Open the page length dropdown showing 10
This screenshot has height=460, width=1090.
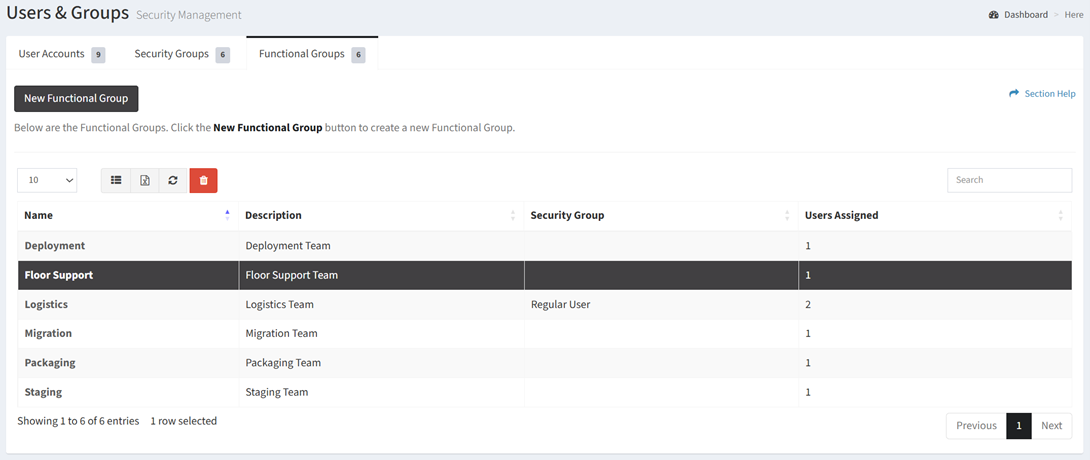click(47, 180)
